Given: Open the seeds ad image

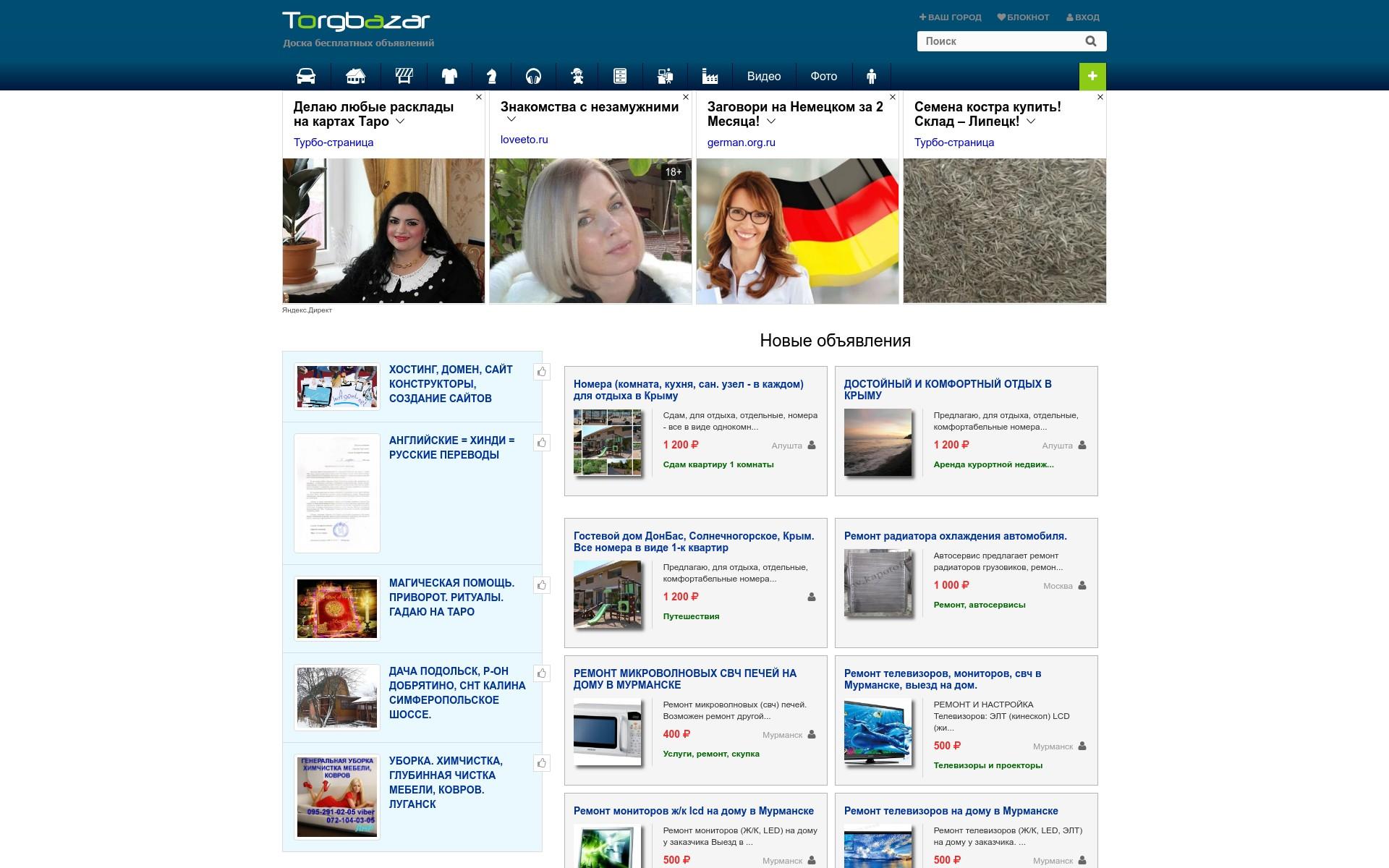Looking at the screenshot, I should coord(1005,231).
